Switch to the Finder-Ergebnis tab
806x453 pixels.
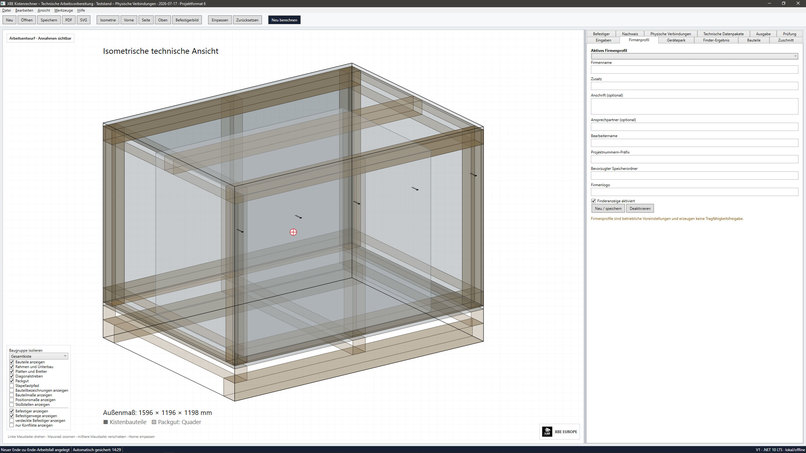(716, 40)
